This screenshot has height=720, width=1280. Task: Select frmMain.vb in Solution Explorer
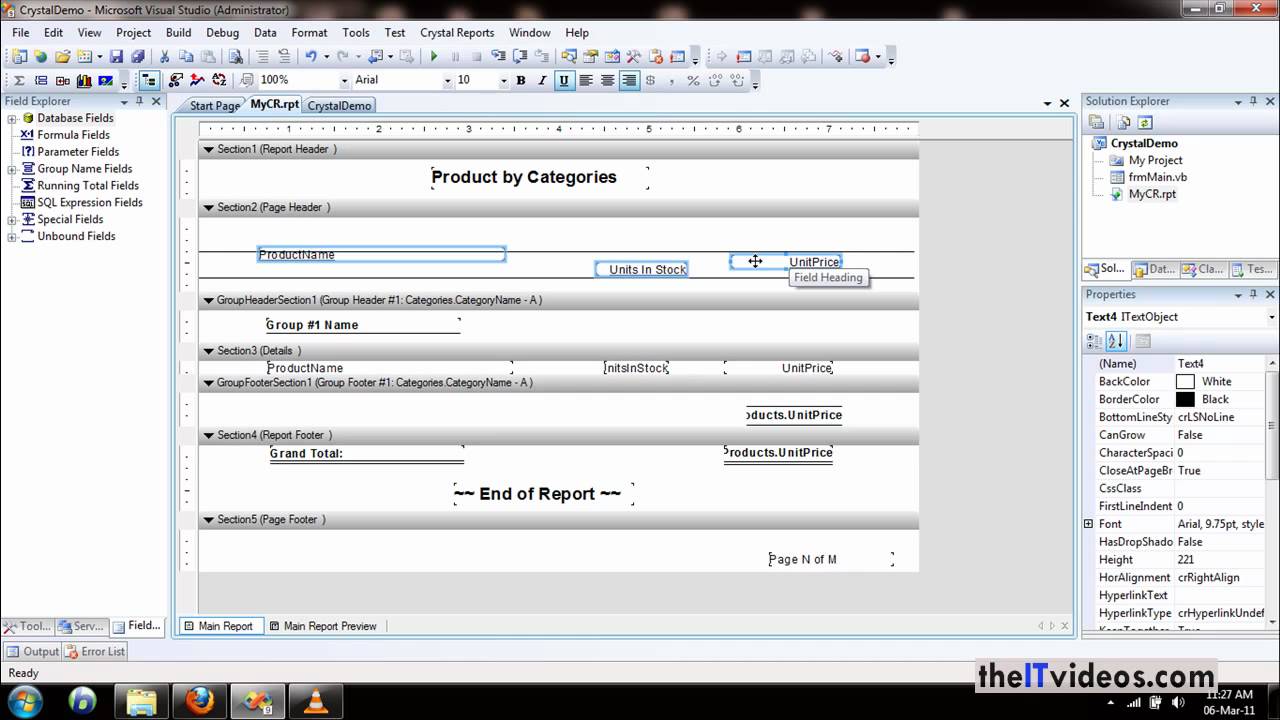pyautogui.click(x=1157, y=177)
